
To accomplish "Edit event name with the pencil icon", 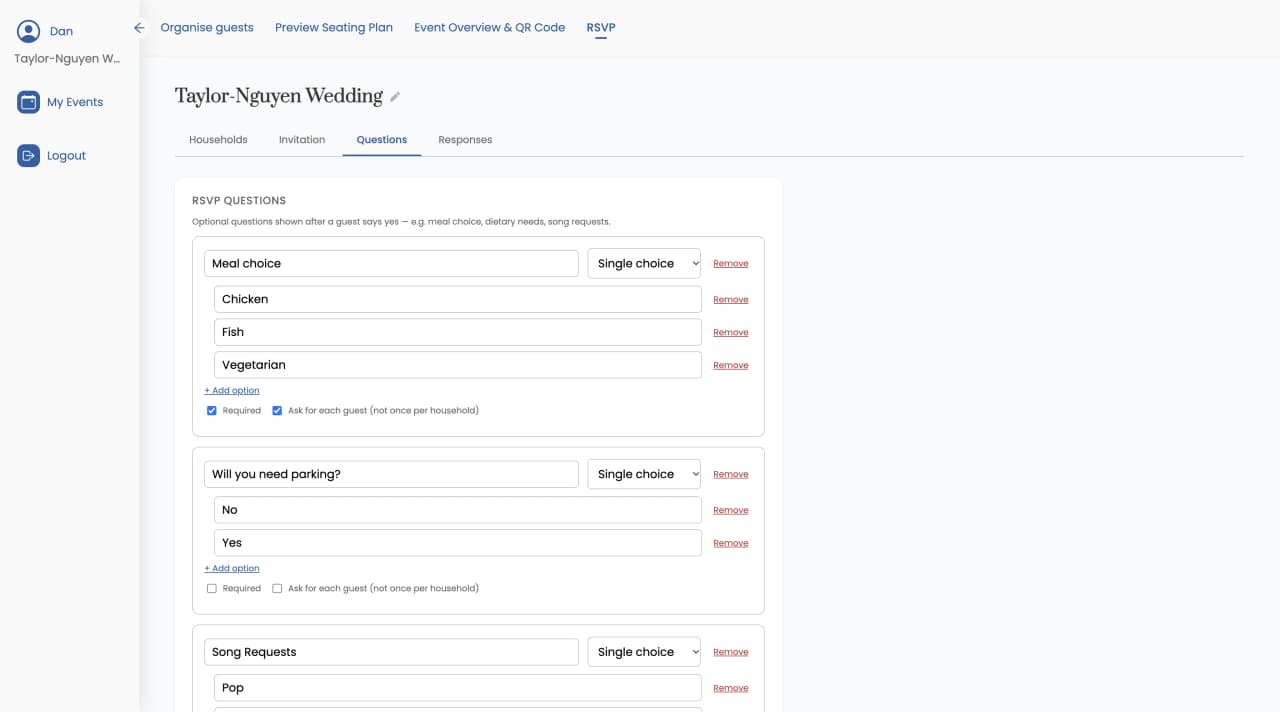I will click(395, 97).
